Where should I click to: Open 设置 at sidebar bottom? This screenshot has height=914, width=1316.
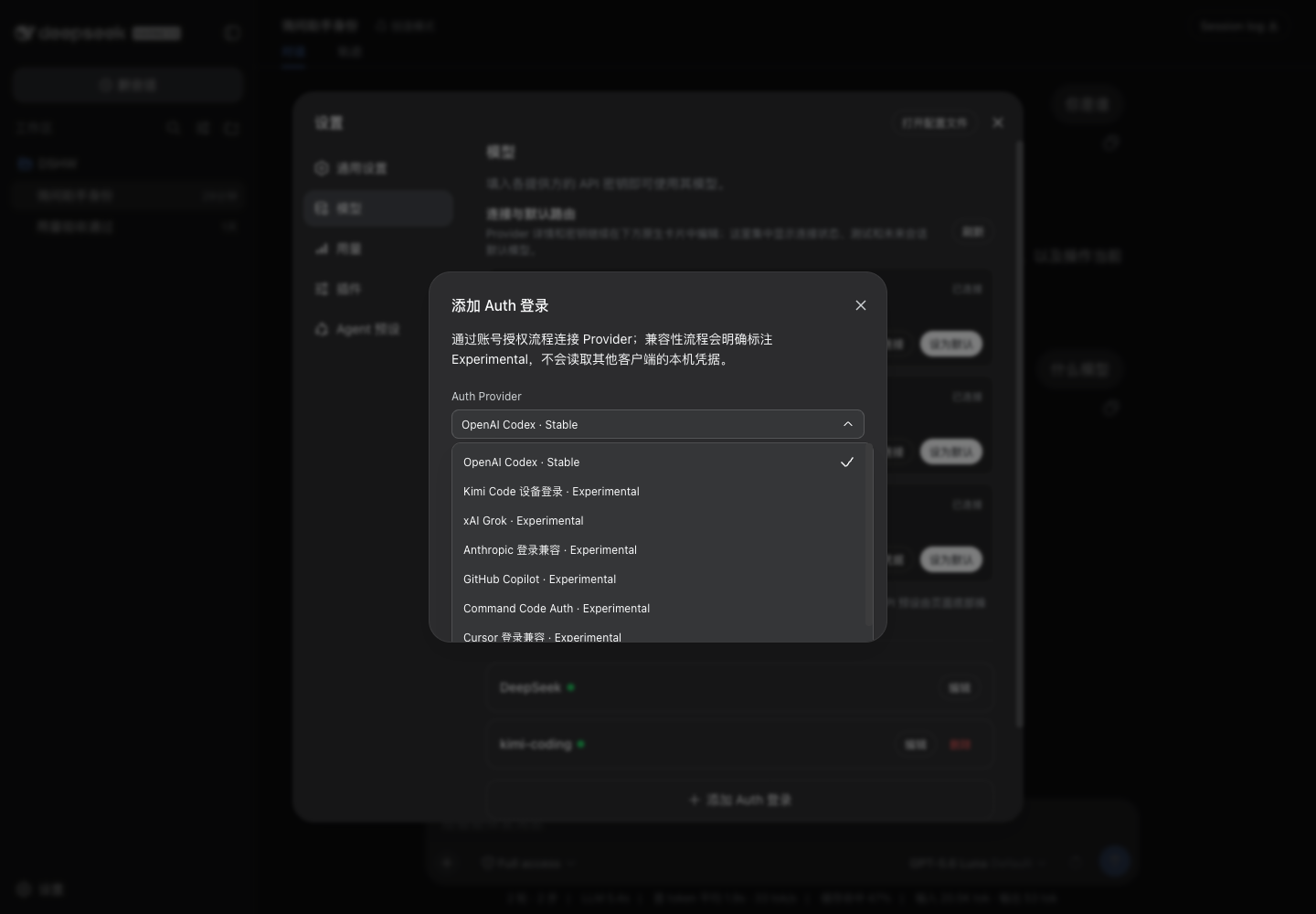click(x=41, y=889)
